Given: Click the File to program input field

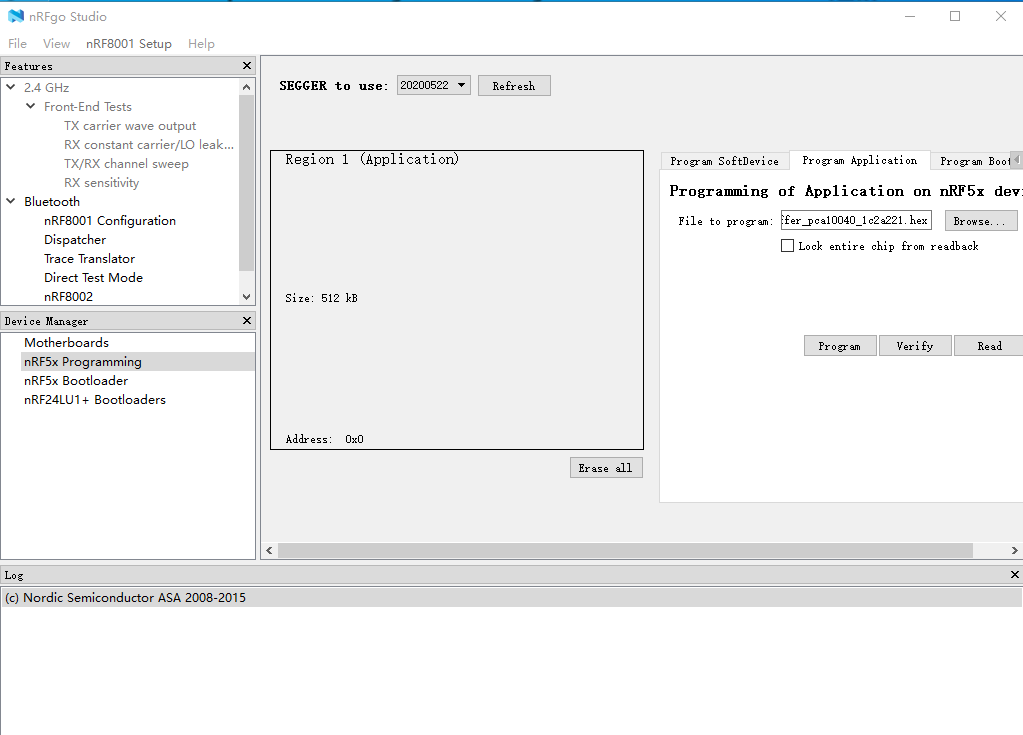Looking at the screenshot, I should point(856,220).
